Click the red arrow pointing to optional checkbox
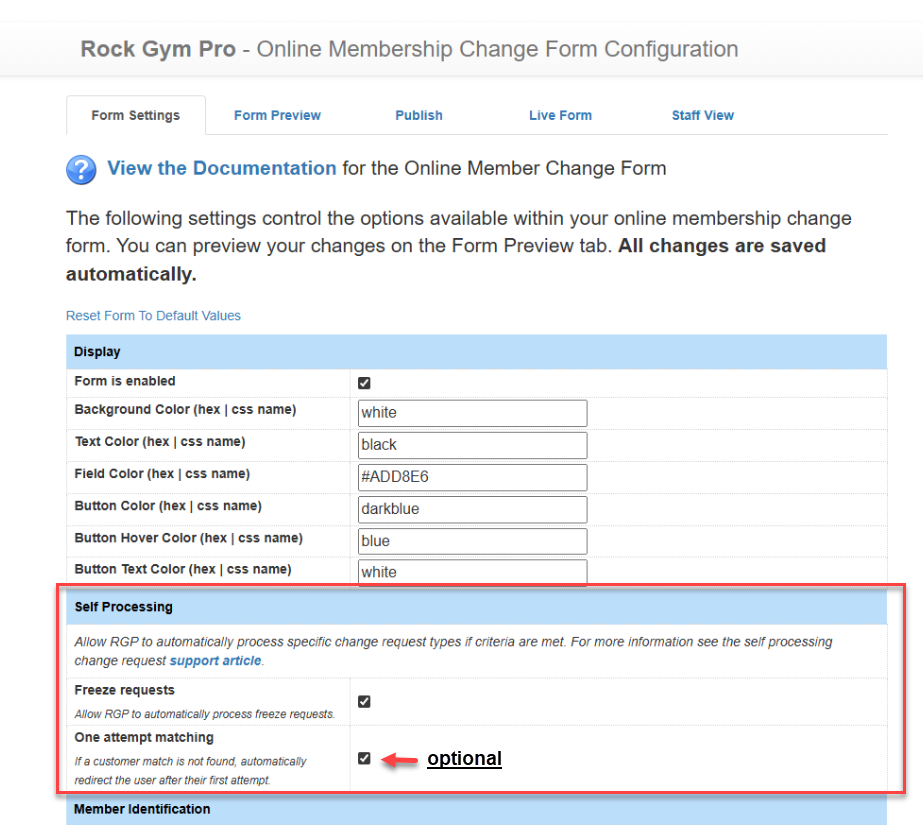923x825 pixels. (x=399, y=759)
